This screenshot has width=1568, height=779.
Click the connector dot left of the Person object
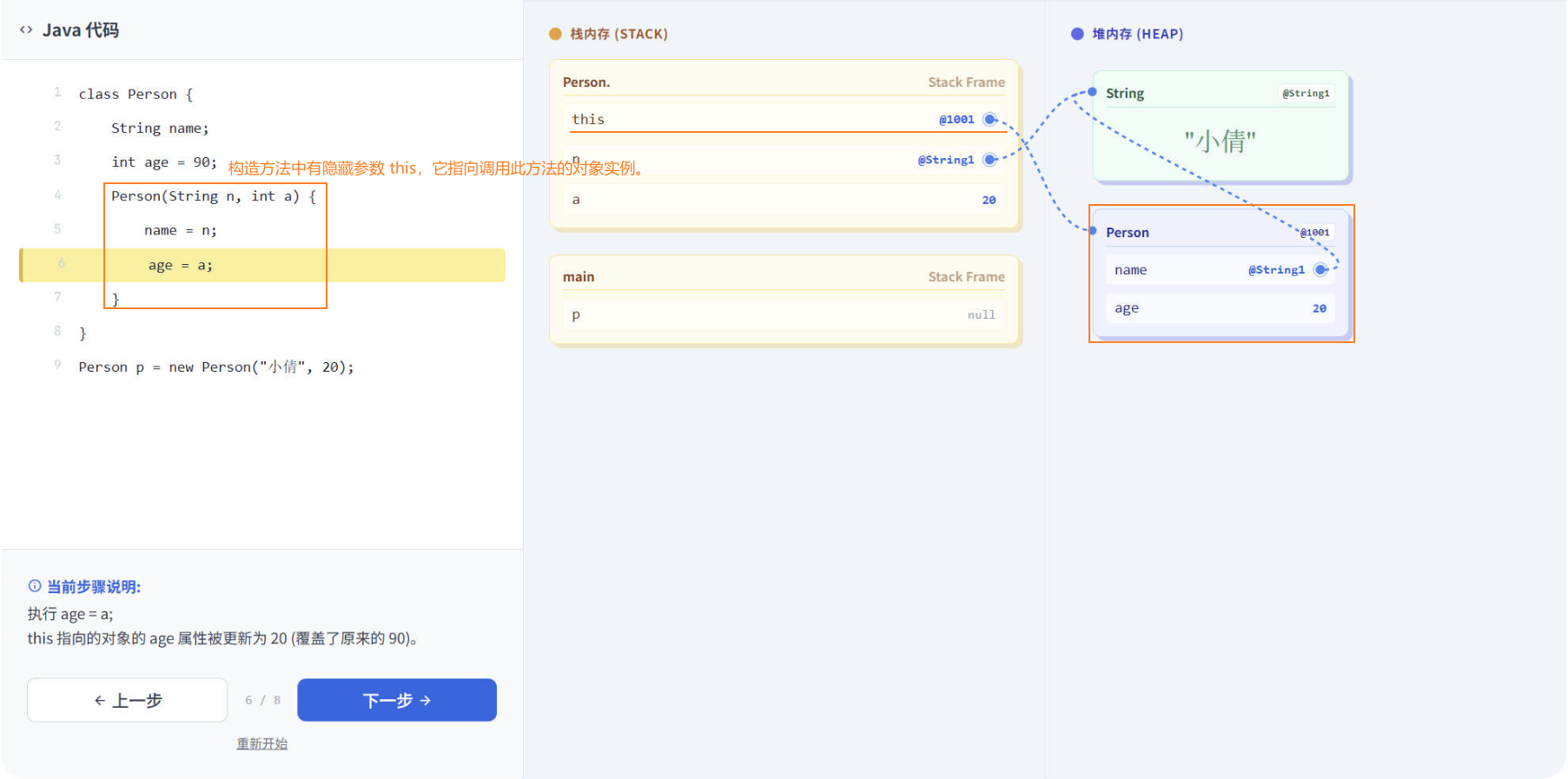(x=1093, y=231)
